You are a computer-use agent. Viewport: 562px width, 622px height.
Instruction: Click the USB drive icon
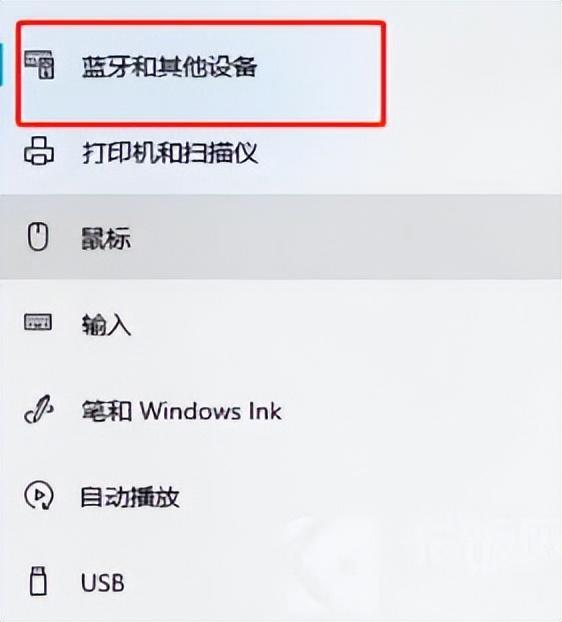pos(38,581)
